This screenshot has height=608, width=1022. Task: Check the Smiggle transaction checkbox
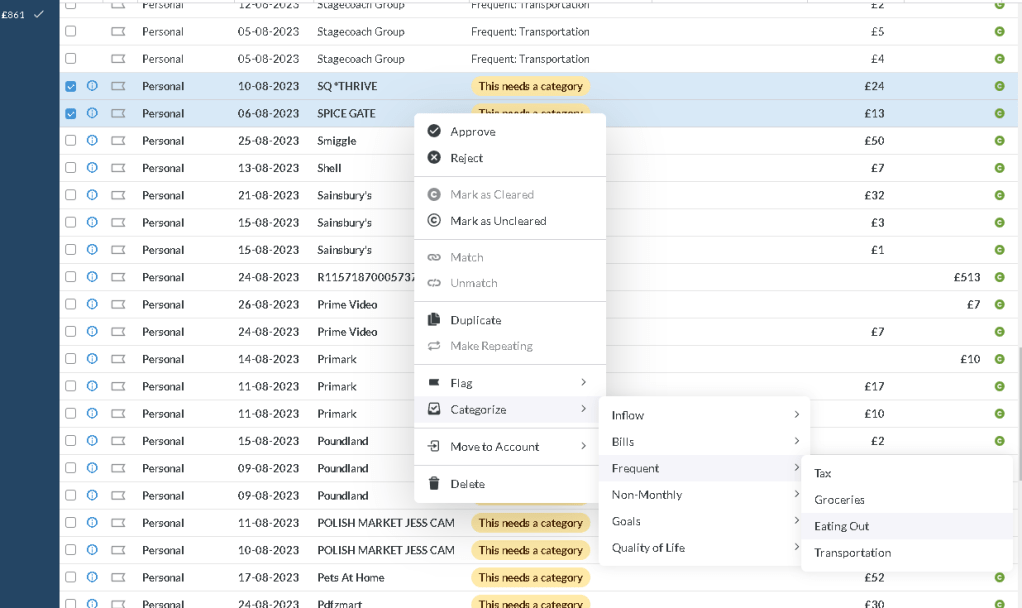70,140
